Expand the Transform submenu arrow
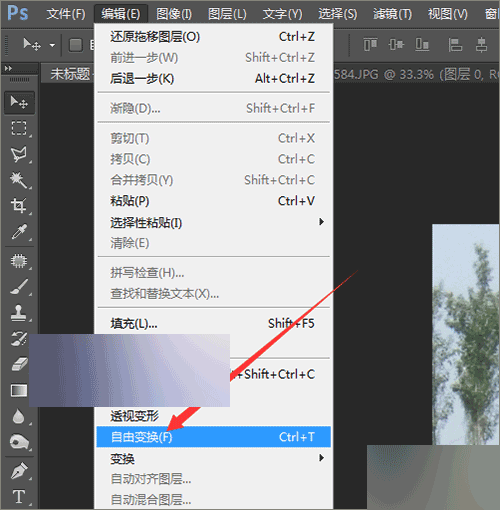500x510 pixels. [321, 458]
